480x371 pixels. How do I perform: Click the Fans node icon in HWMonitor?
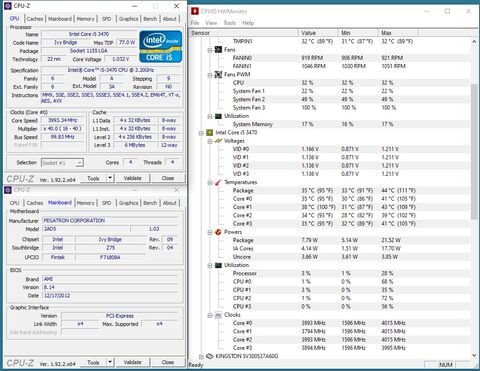[218, 50]
